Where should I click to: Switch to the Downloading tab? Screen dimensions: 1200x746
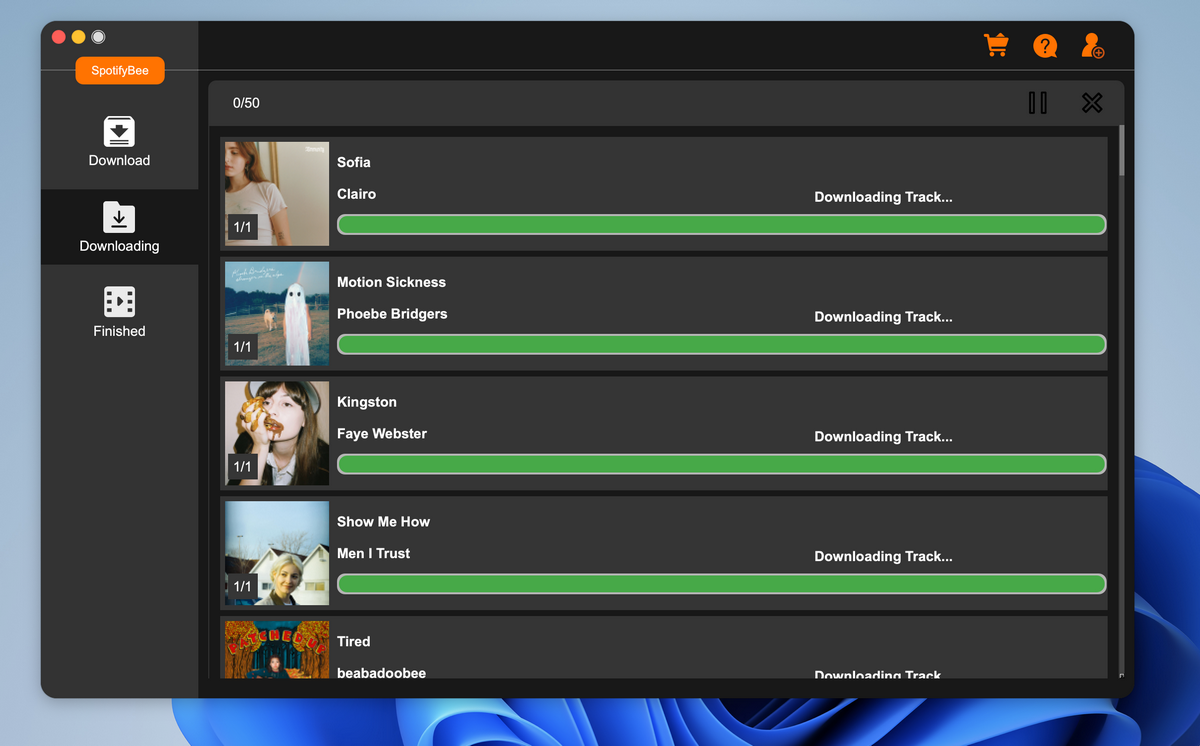click(x=119, y=227)
